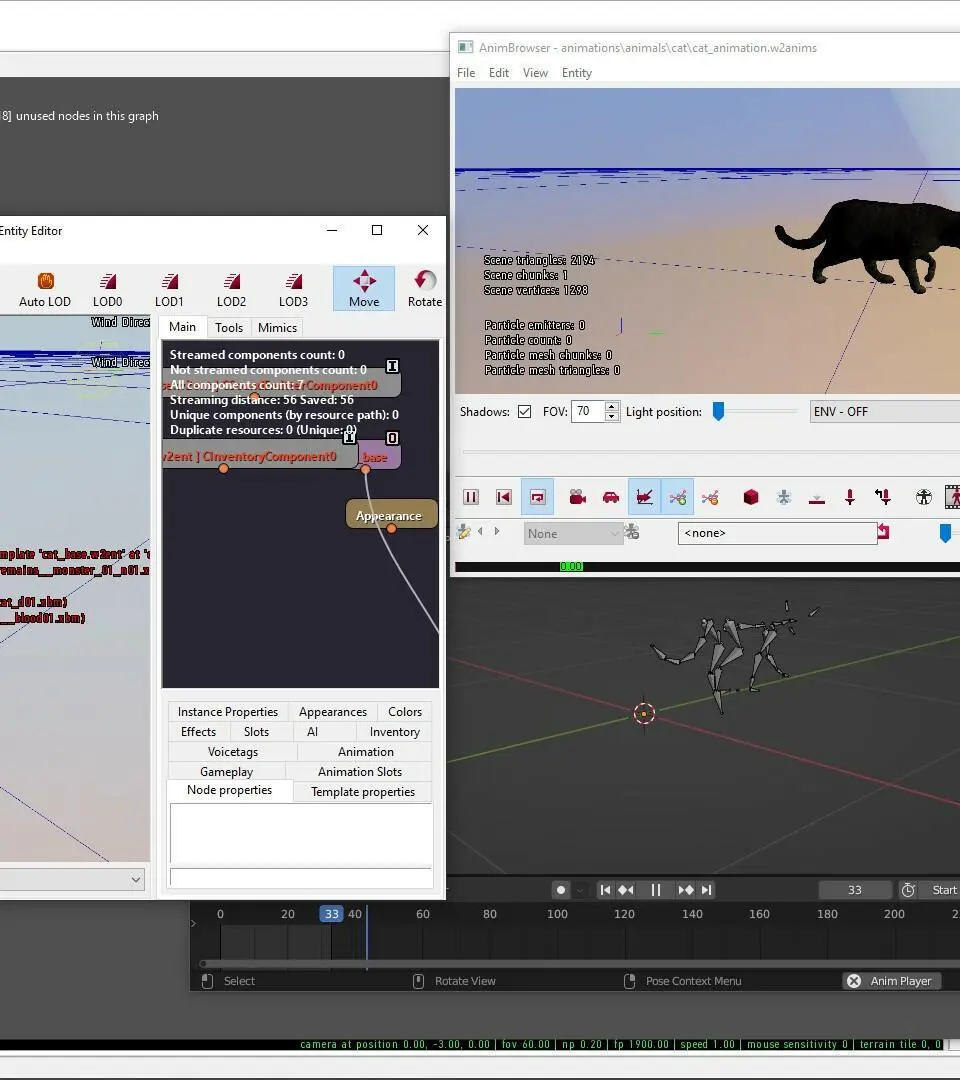Viewport: 960px width, 1080px height.
Task: Click the Vitruvian figure icon in AnimBrowser
Action: click(x=924, y=497)
